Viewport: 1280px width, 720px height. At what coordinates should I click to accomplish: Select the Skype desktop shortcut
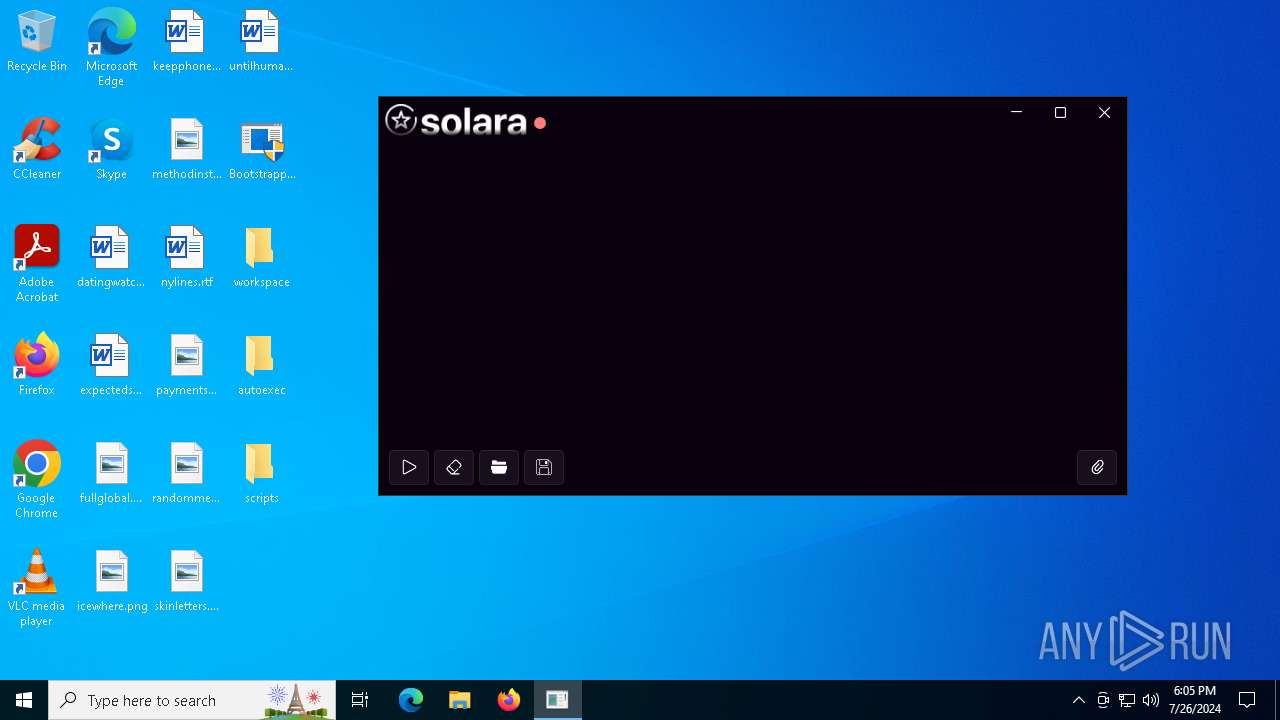[x=111, y=150]
